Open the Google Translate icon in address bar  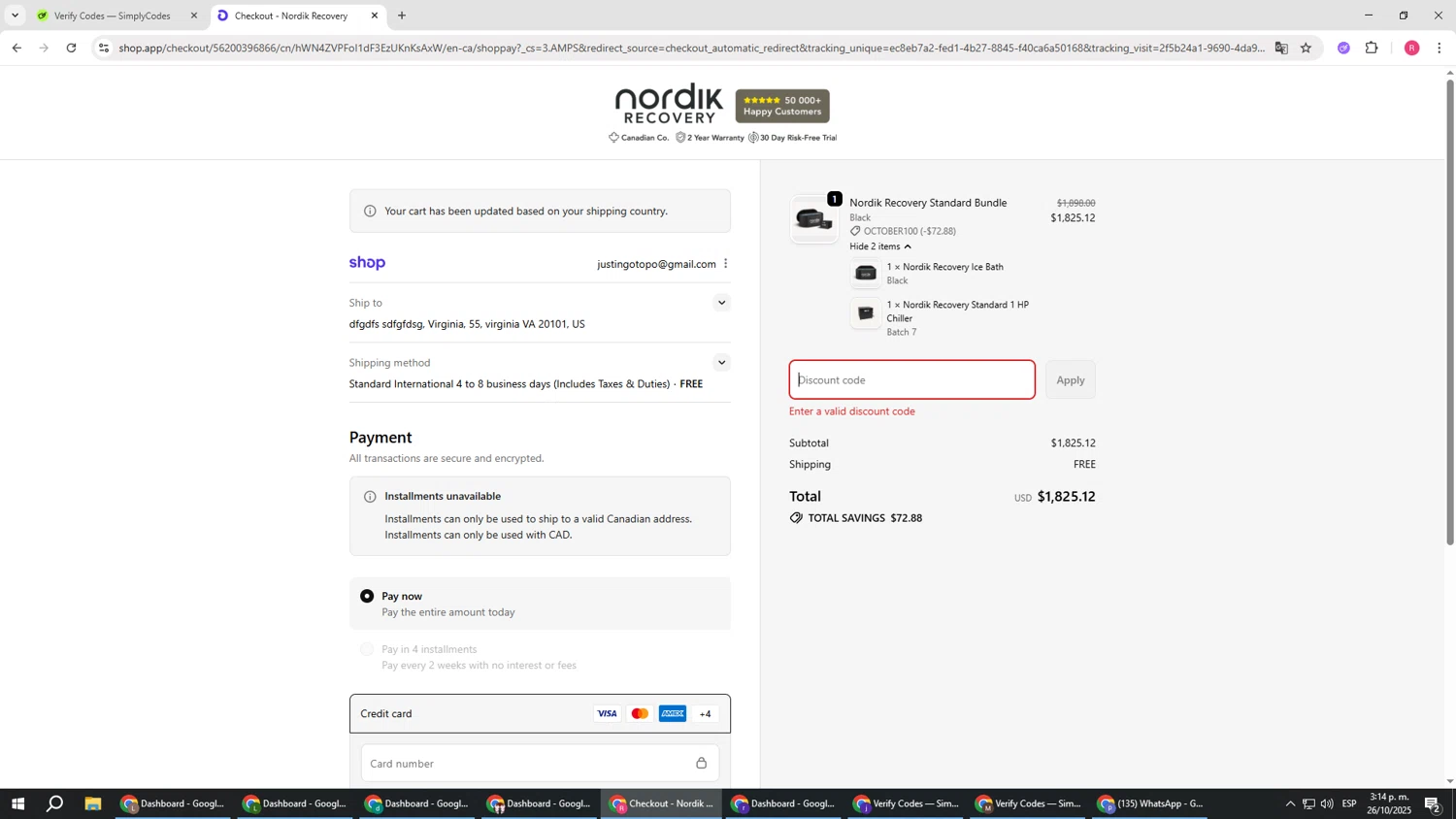point(1281,48)
